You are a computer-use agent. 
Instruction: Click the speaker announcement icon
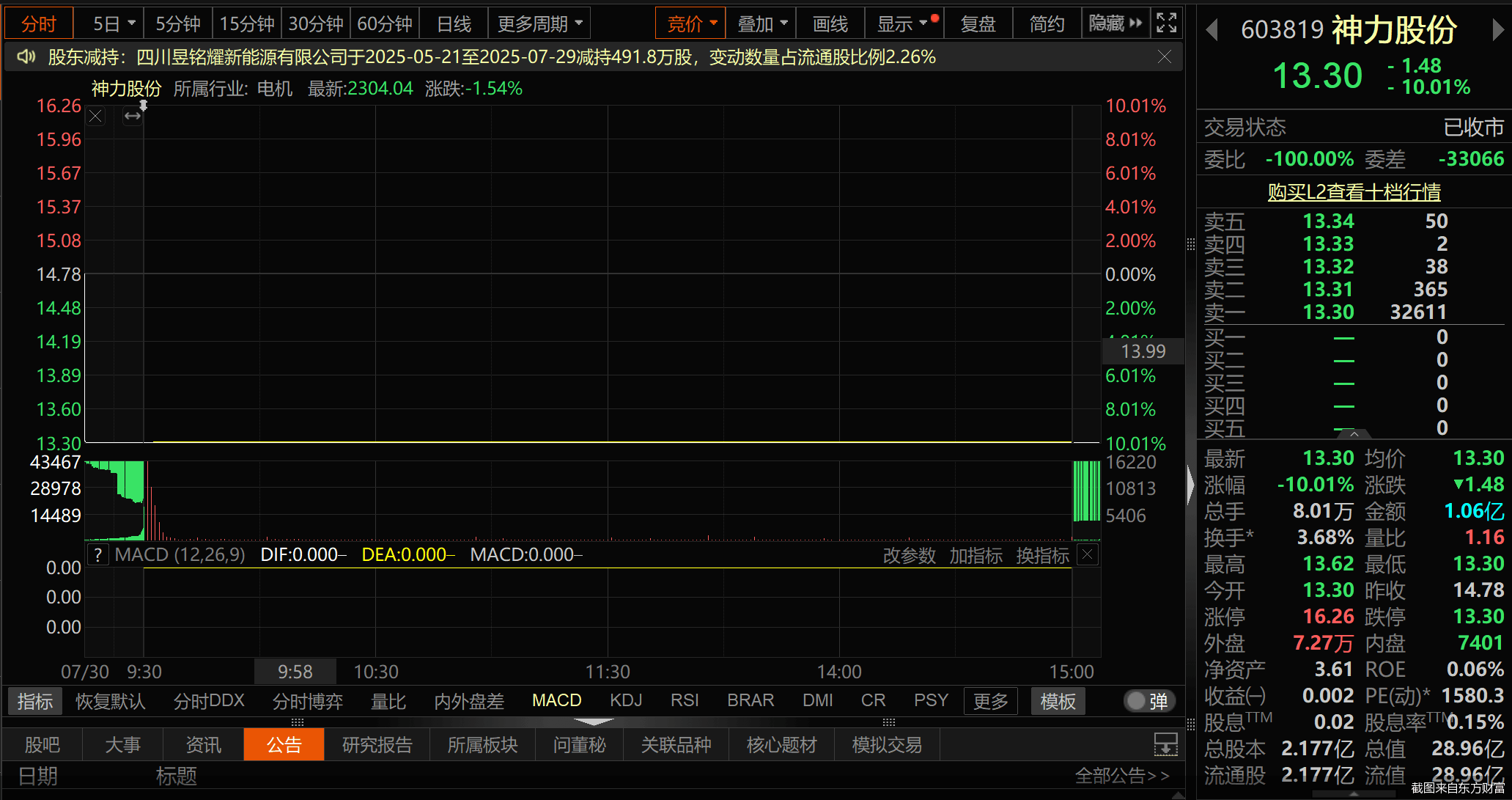(x=26, y=56)
